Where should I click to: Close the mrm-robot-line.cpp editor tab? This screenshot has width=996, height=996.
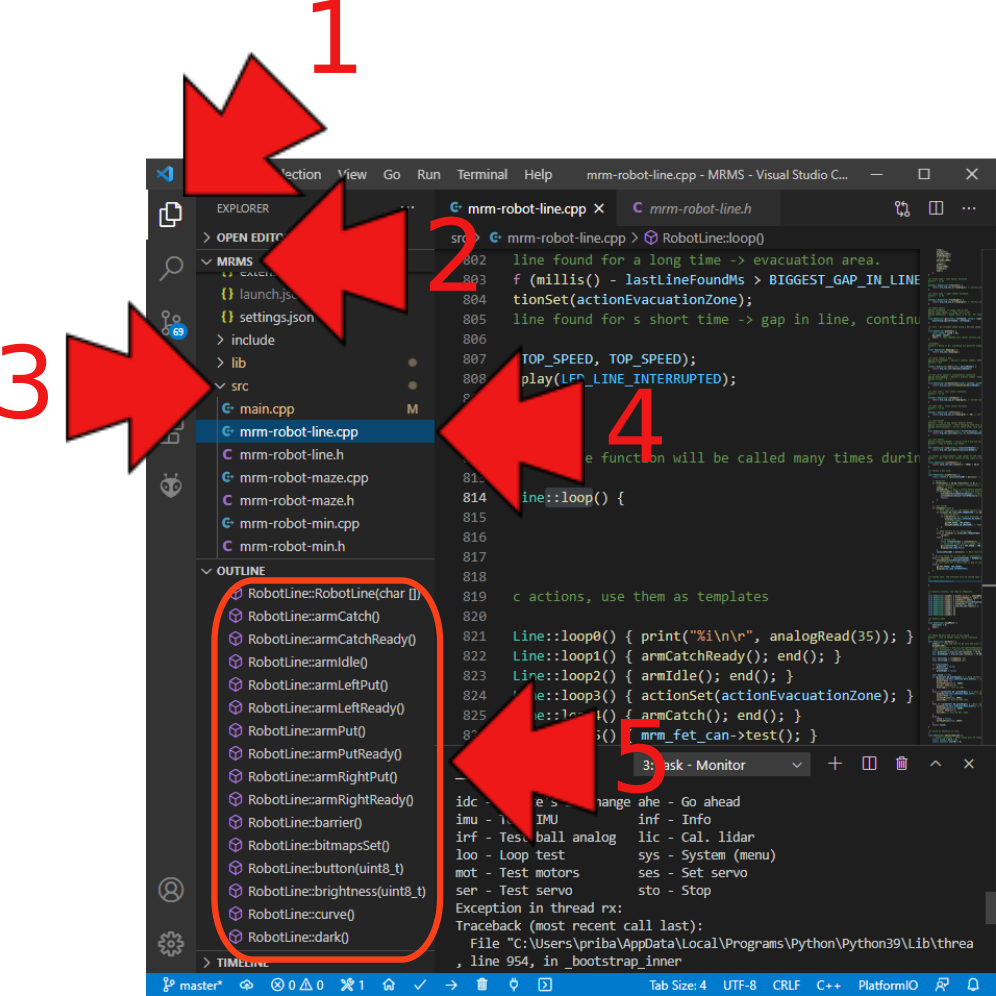coord(598,208)
